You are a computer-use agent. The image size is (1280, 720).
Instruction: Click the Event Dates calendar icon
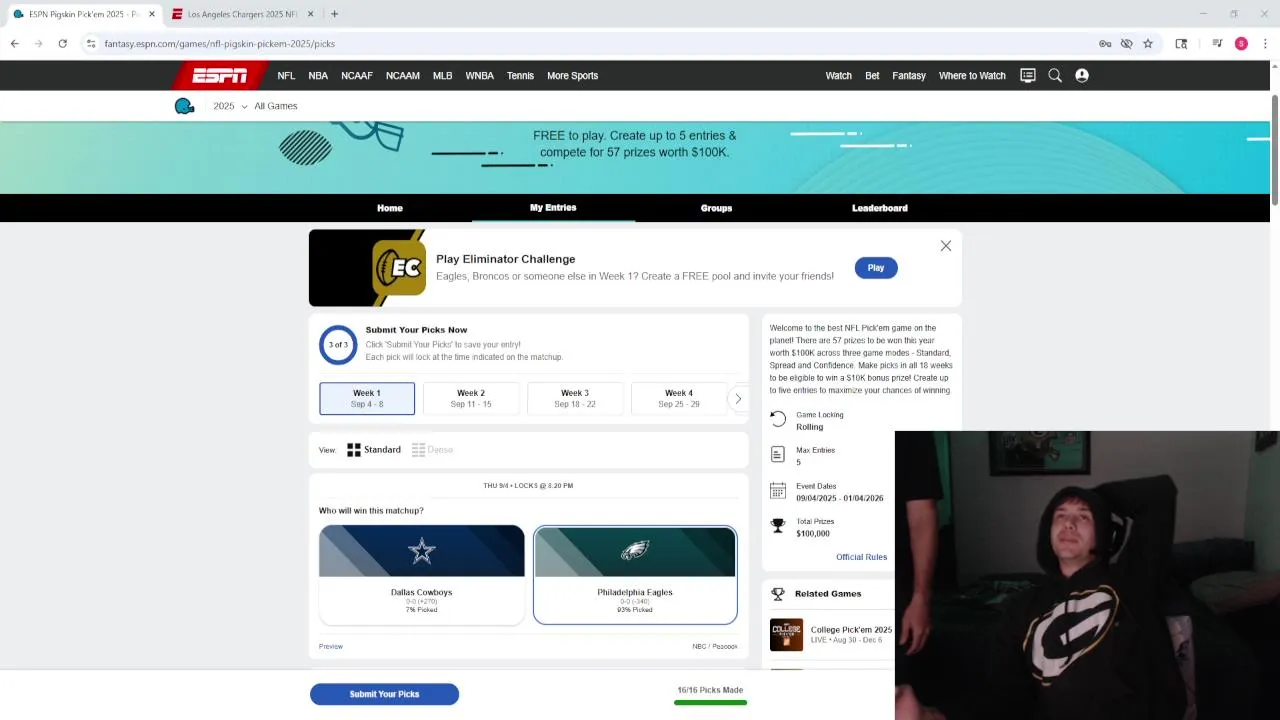click(778, 491)
